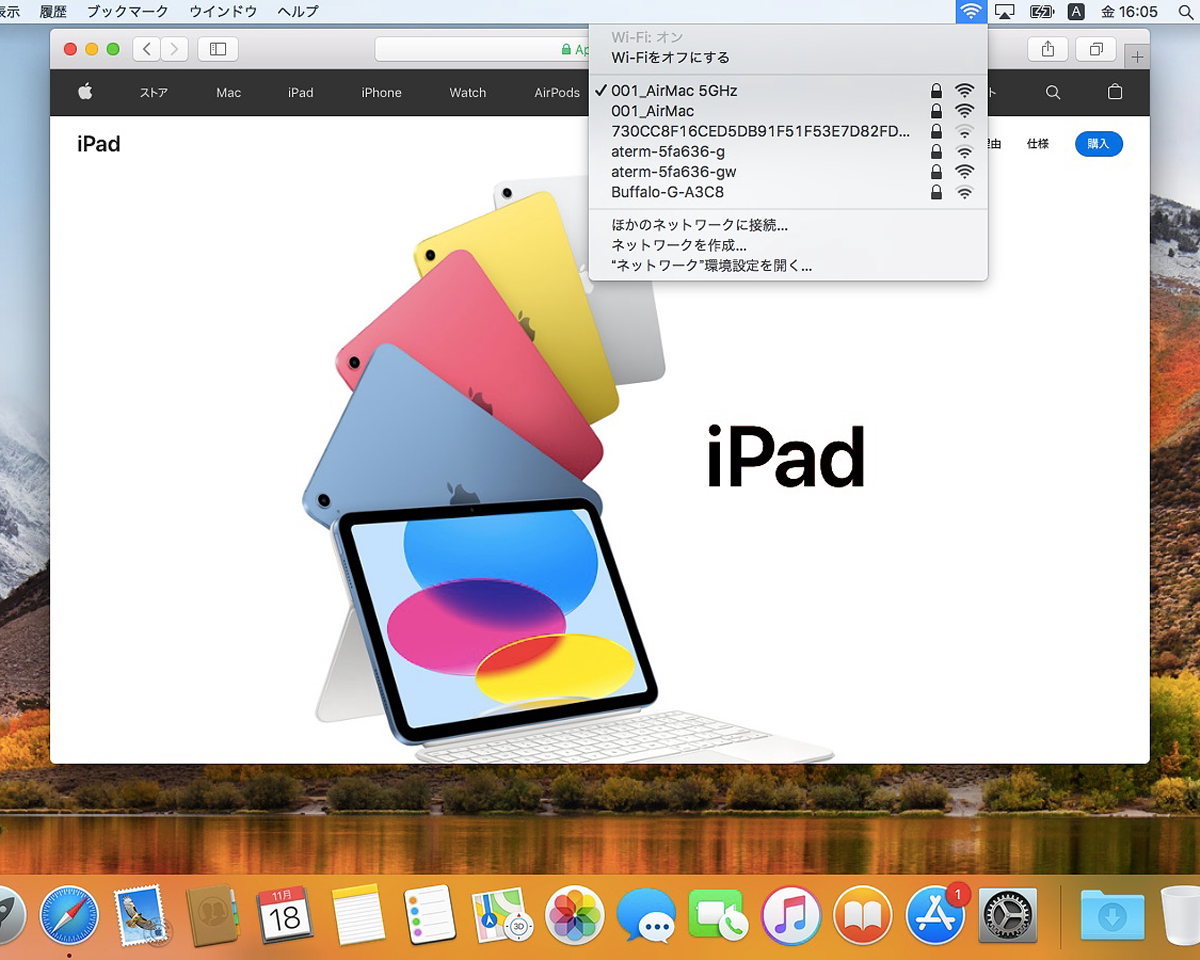Image resolution: width=1200 pixels, height=960 pixels.
Task: Go back to the previous page
Action: 147,49
